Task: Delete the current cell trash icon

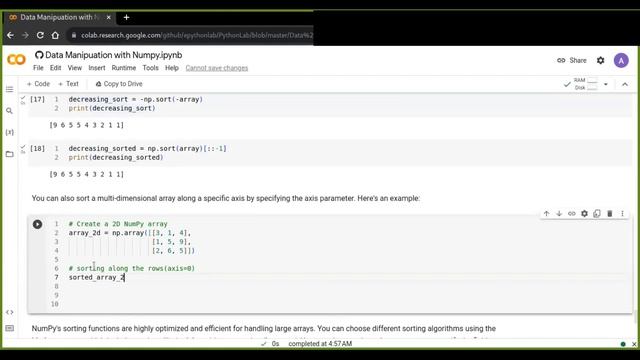Action: pos(610,213)
